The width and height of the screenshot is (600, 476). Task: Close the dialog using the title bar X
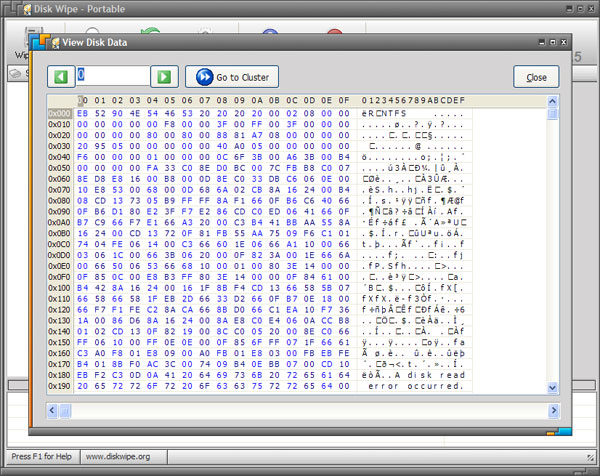click(566, 42)
